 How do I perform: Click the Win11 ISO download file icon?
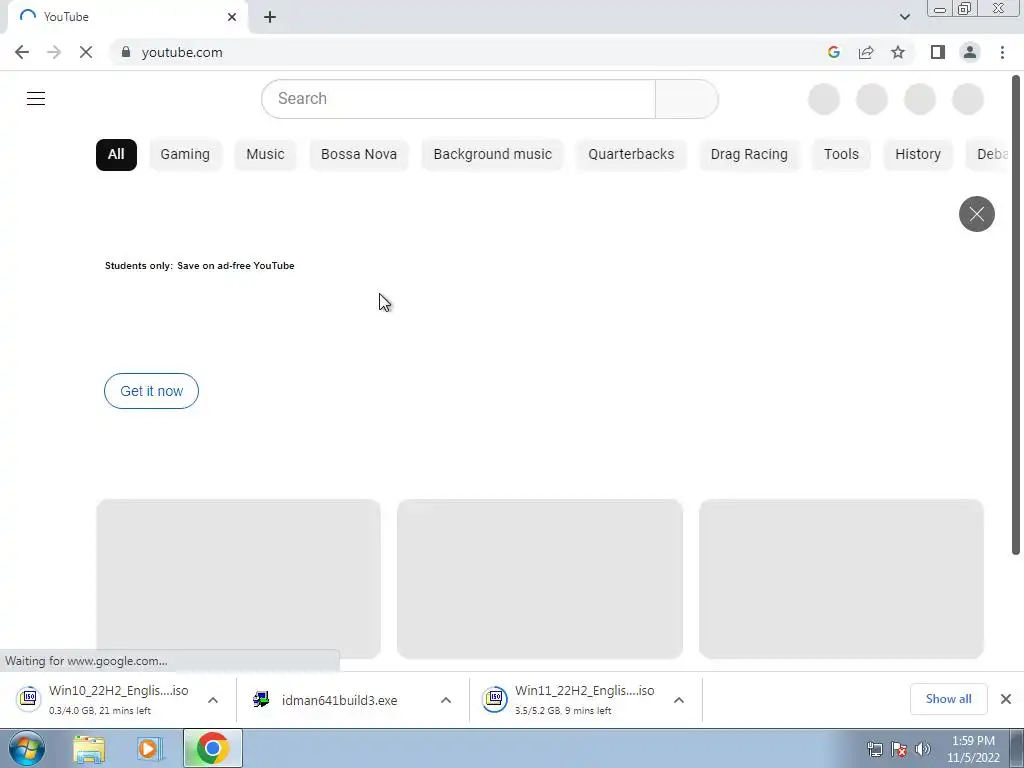(x=494, y=699)
